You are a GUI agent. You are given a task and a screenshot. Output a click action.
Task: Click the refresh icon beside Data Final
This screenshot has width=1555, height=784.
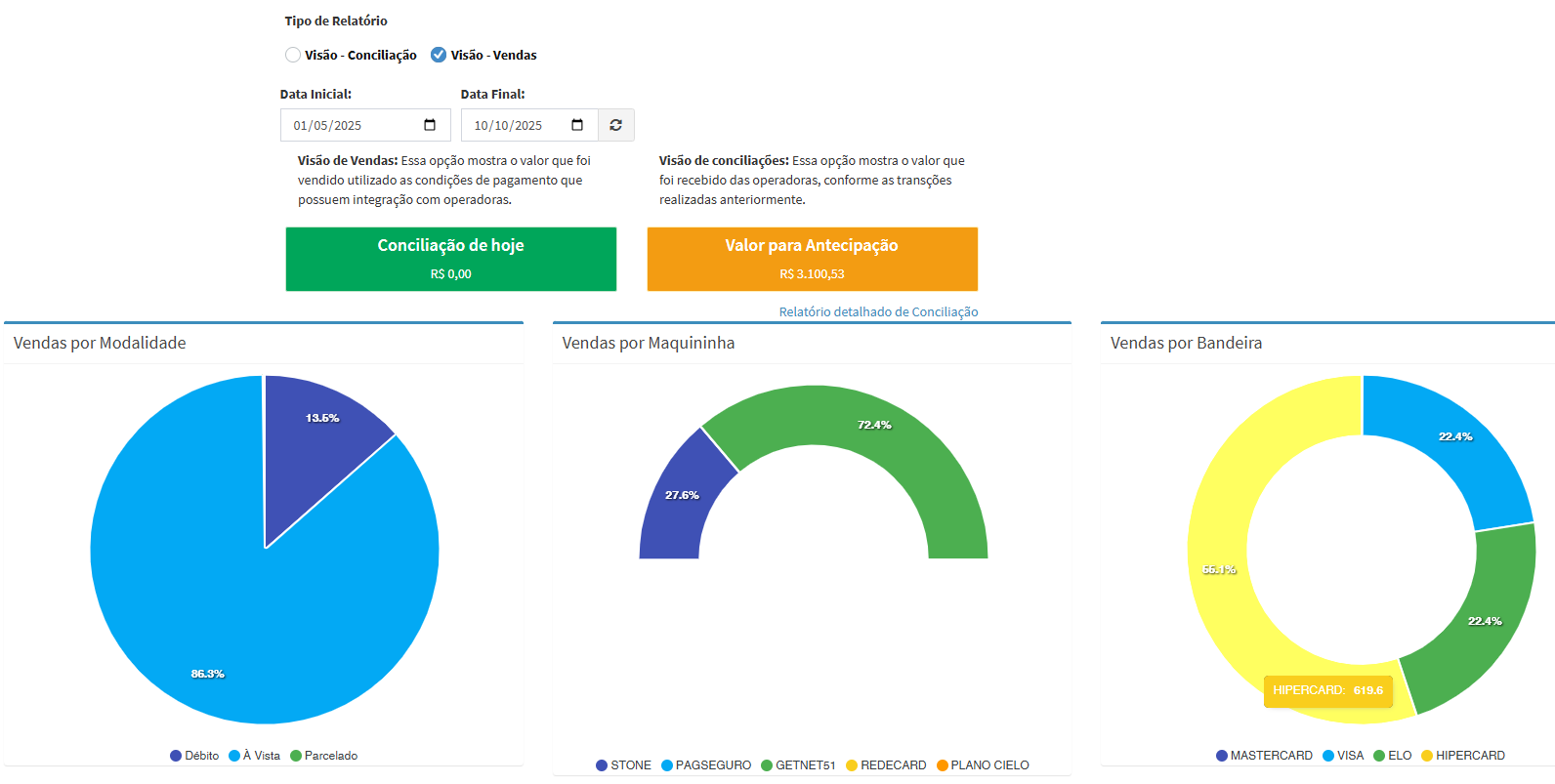click(x=615, y=125)
